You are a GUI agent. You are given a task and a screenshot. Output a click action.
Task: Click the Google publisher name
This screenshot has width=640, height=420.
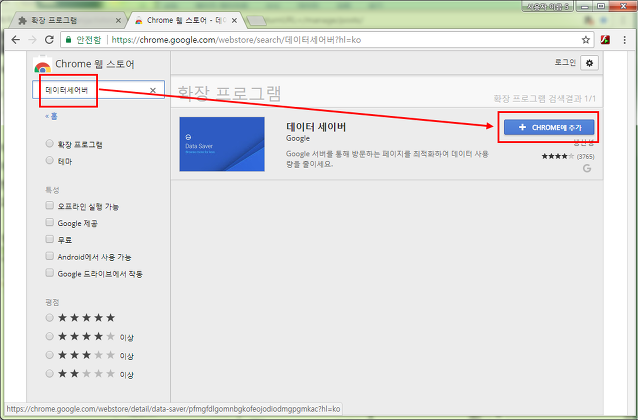point(298,138)
